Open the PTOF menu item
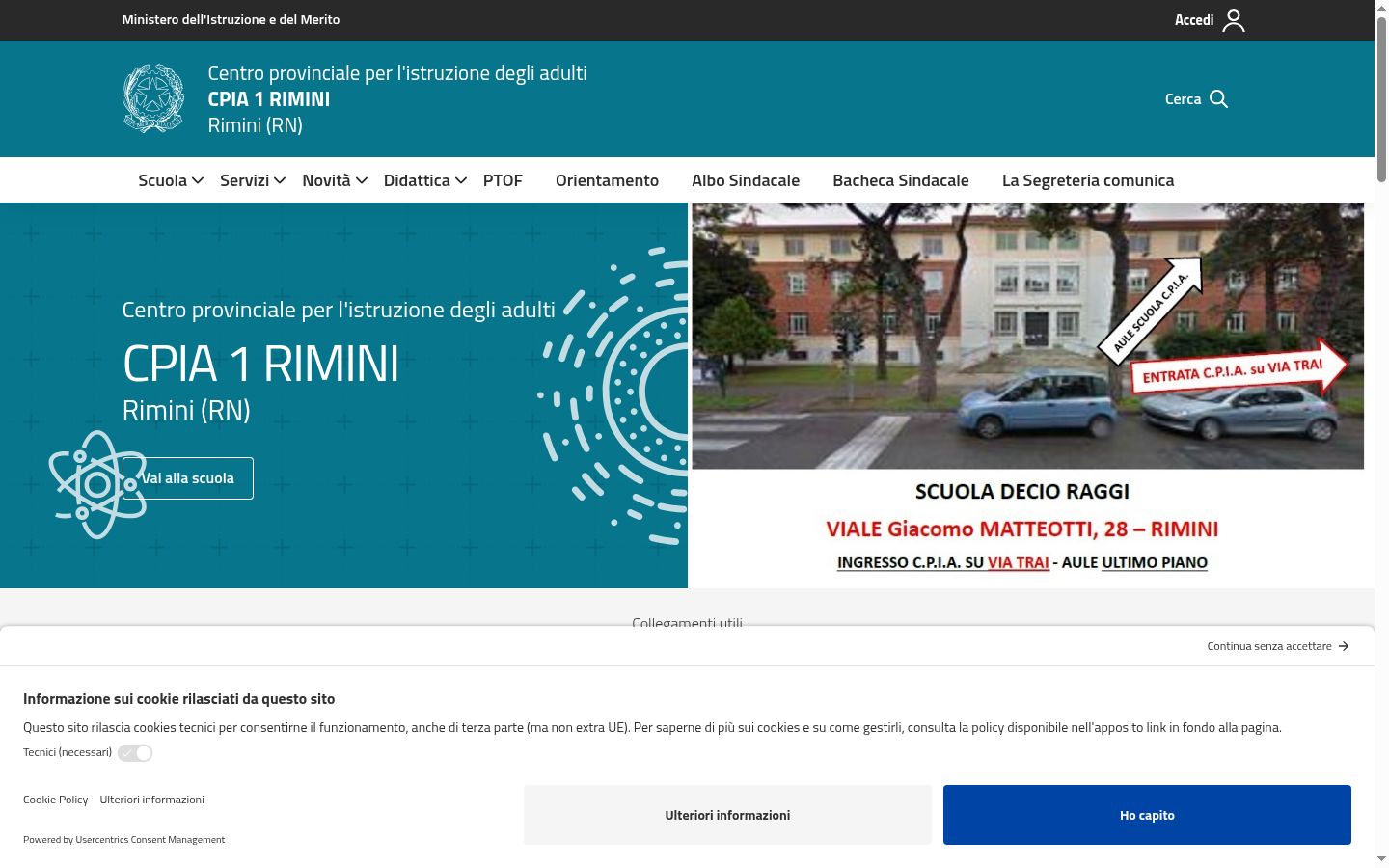This screenshot has height=868, width=1389. [503, 180]
